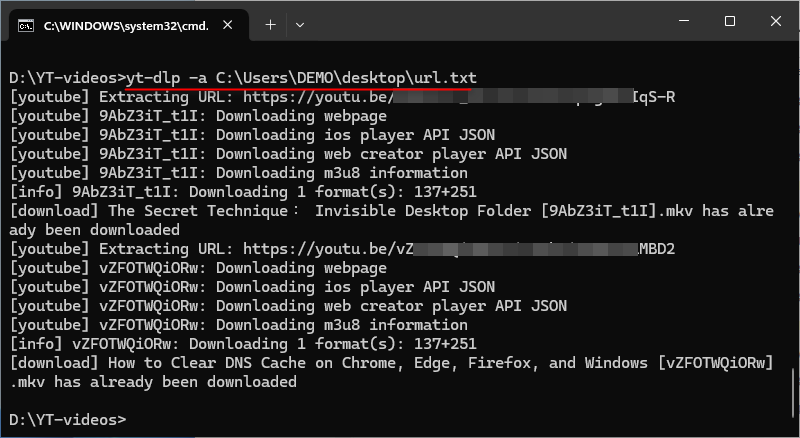Minimize the terminal window
800x438 pixels.
[x=684, y=21]
